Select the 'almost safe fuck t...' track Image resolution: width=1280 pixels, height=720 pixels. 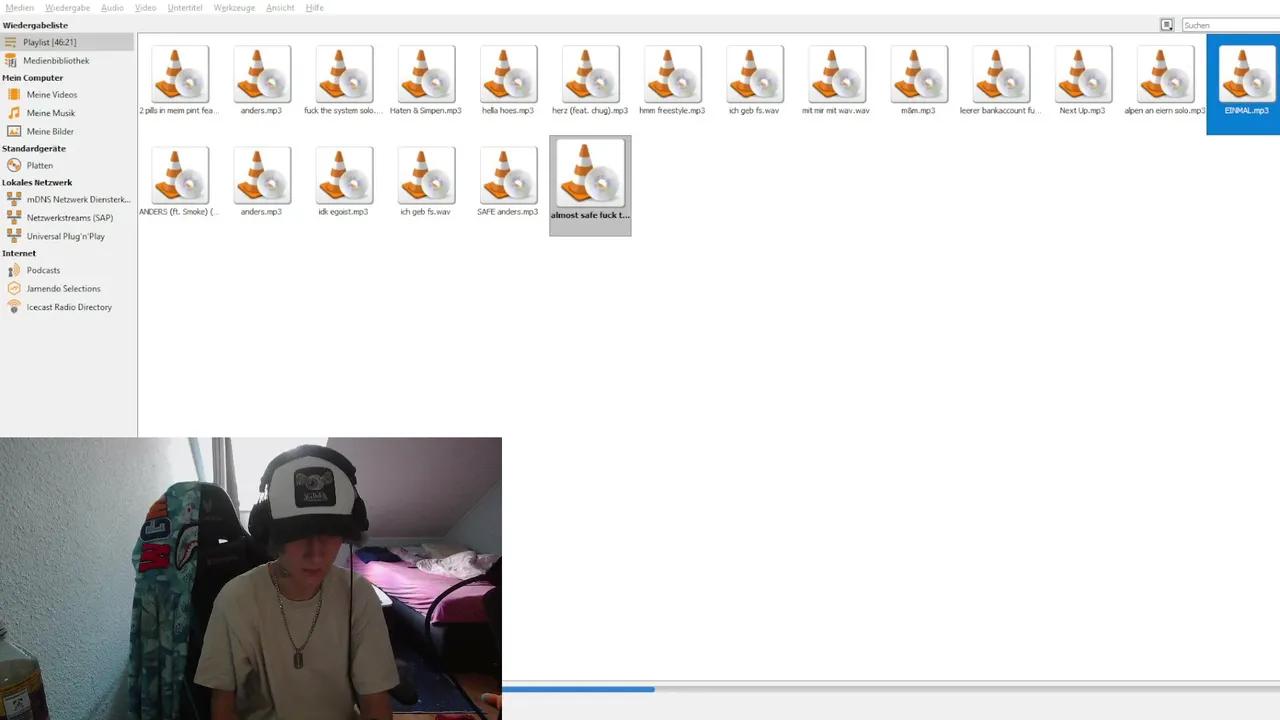[590, 186]
